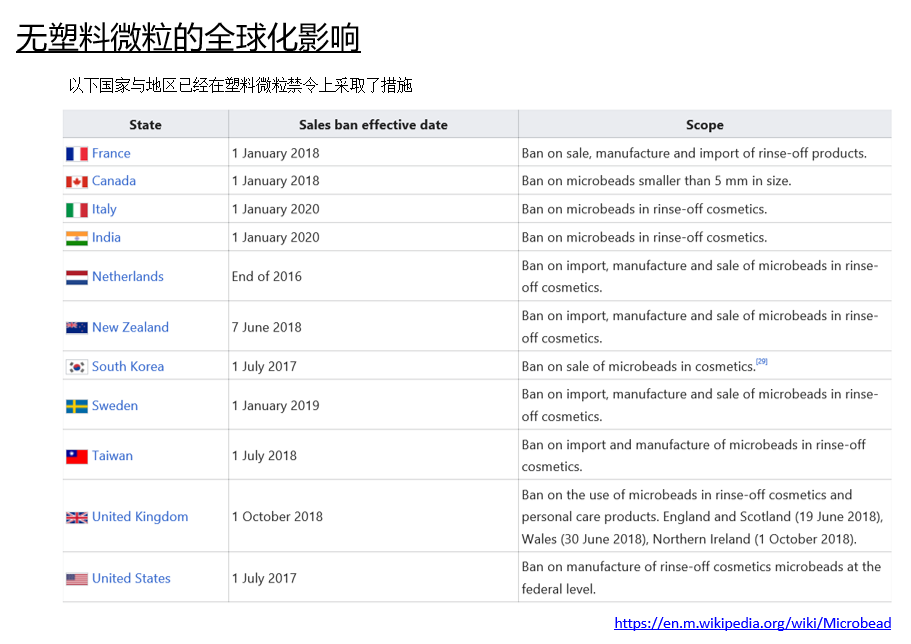This screenshot has width=911, height=644.
Task: Select the State column header
Action: coord(145,125)
